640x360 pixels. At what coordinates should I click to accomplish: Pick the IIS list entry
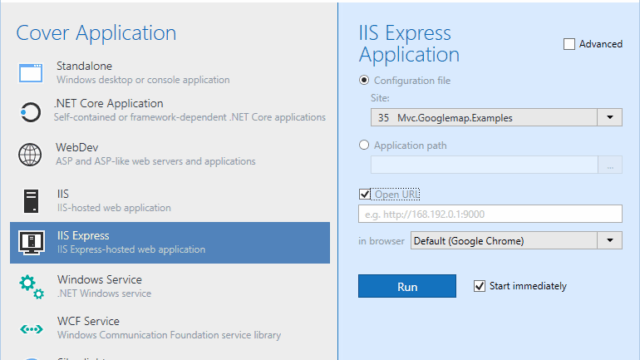170,201
